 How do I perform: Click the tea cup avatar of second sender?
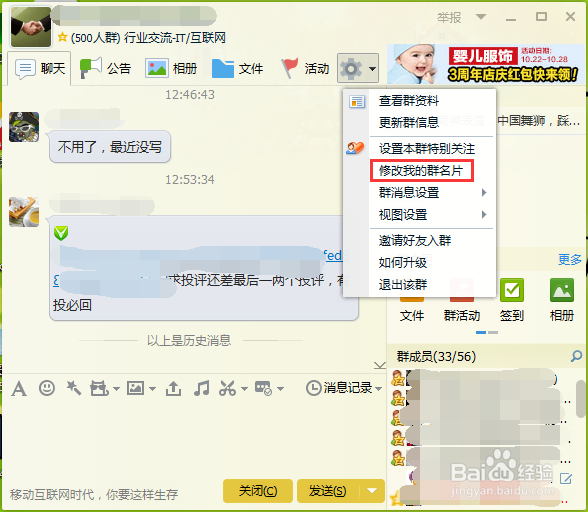[24, 212]
